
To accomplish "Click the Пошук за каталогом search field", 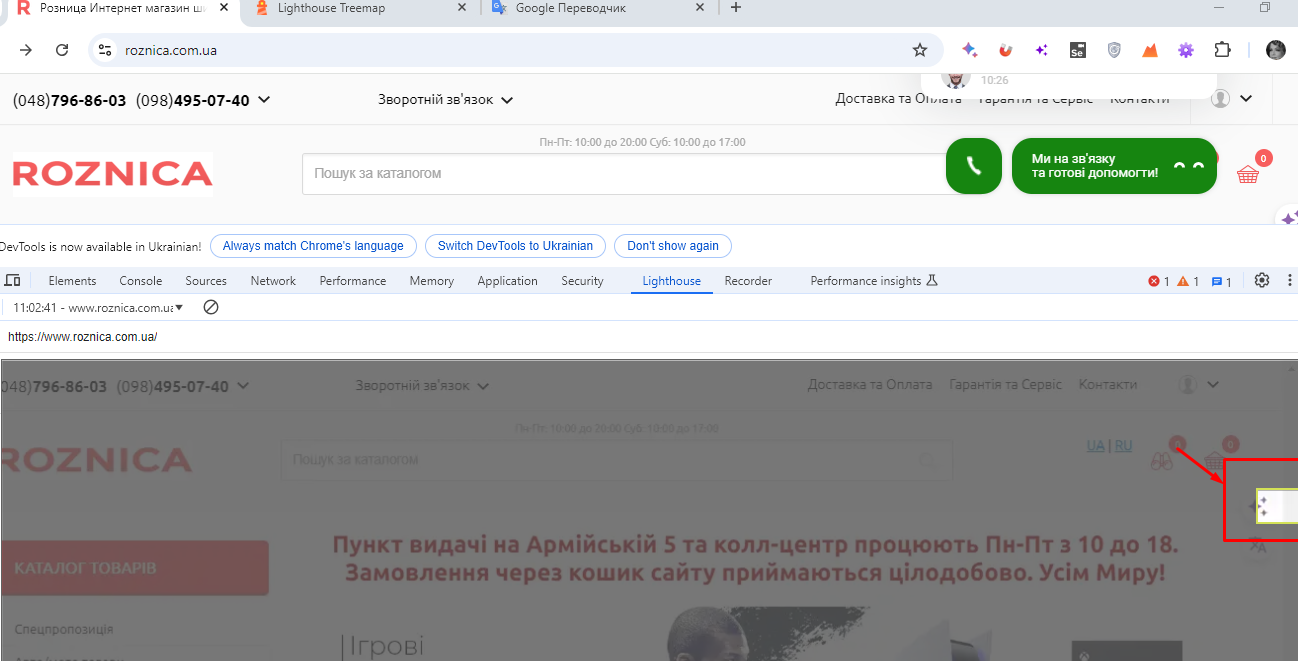I will [620, 174].
